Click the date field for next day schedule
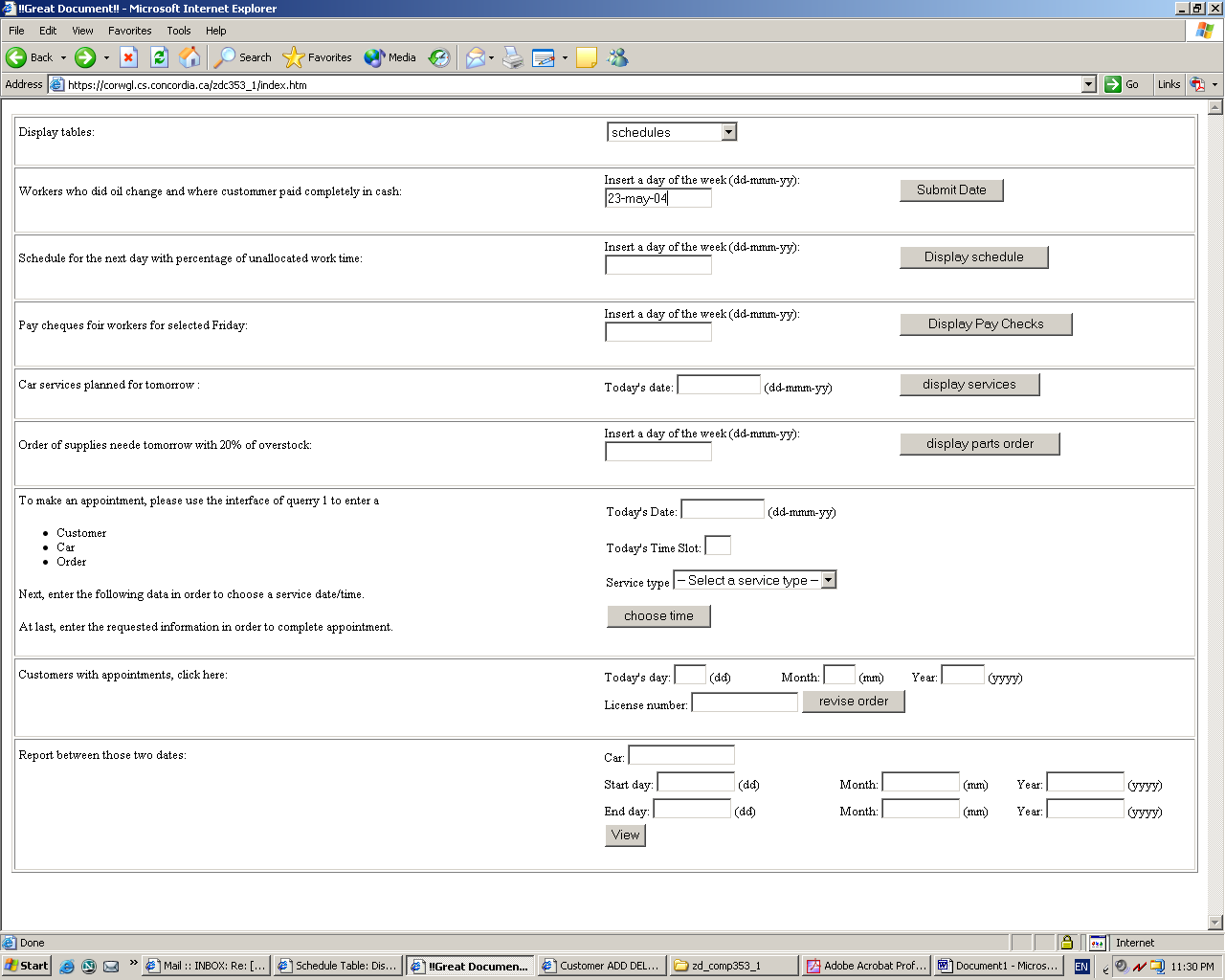Screen dimensions: 1225x980 point(658,265)
